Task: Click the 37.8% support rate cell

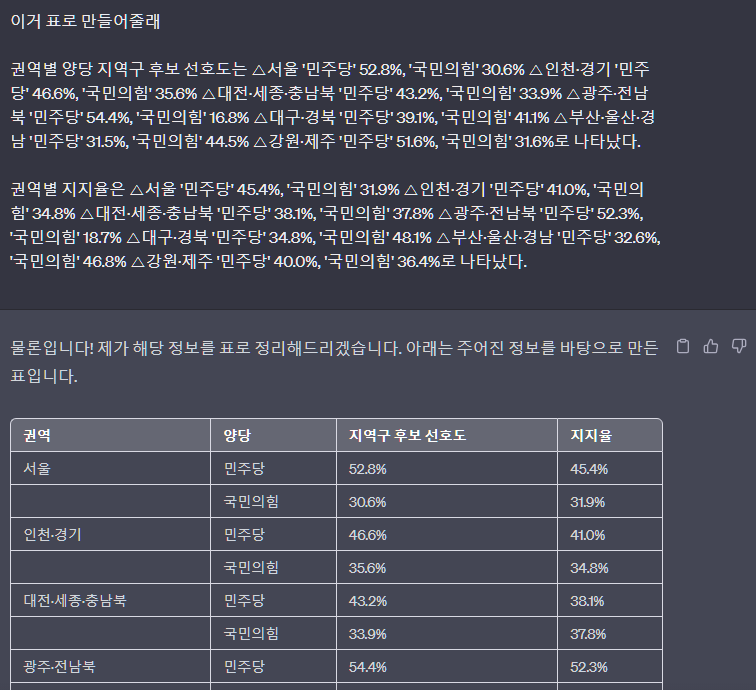Action: 588,634
